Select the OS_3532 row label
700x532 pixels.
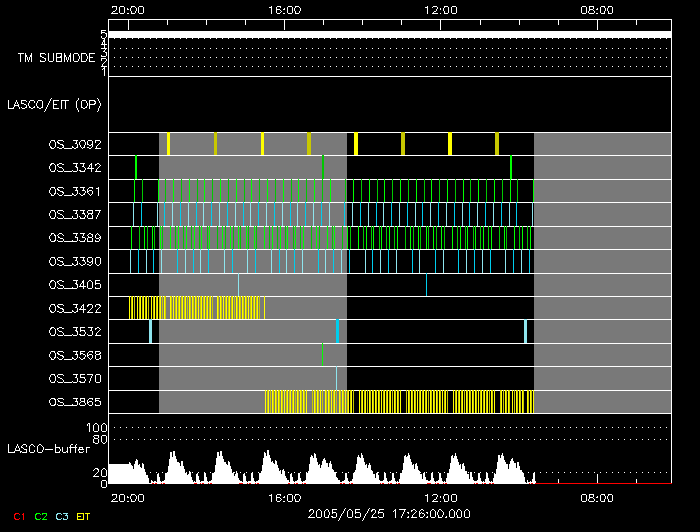[x=75, y=331]
